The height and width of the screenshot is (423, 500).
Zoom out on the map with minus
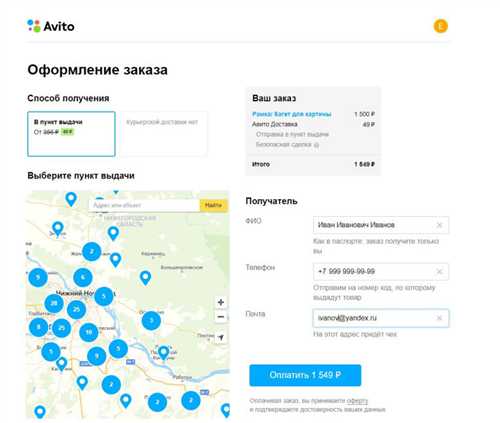click(x=221, y=317)
